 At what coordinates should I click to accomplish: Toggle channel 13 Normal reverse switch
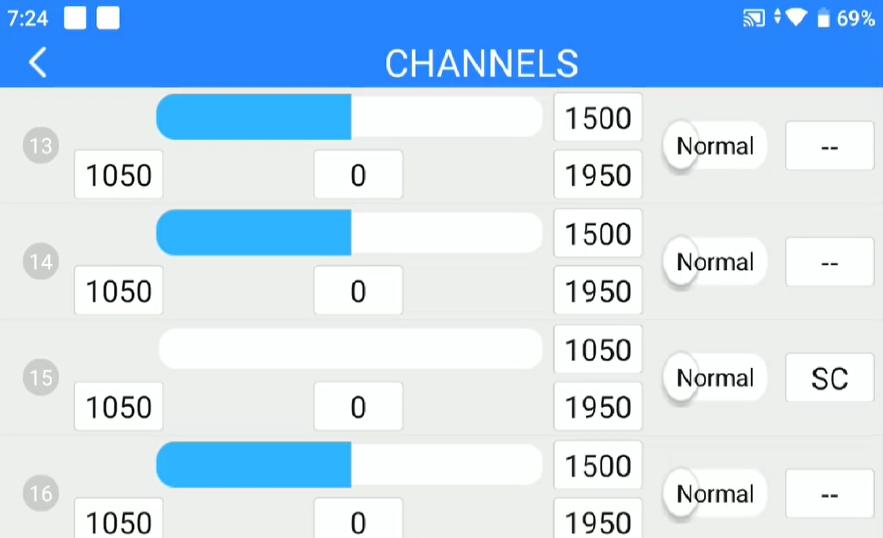point(714,147)
